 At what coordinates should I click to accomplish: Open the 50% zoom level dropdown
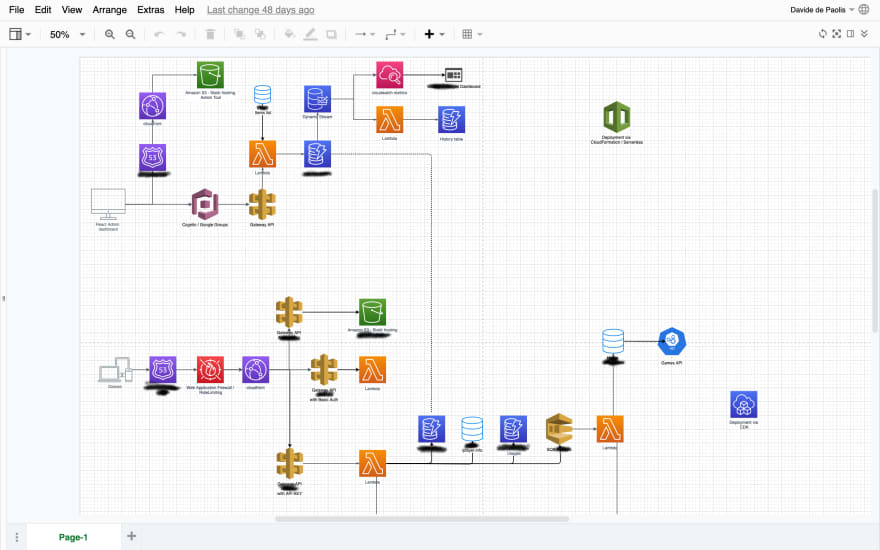67,34
